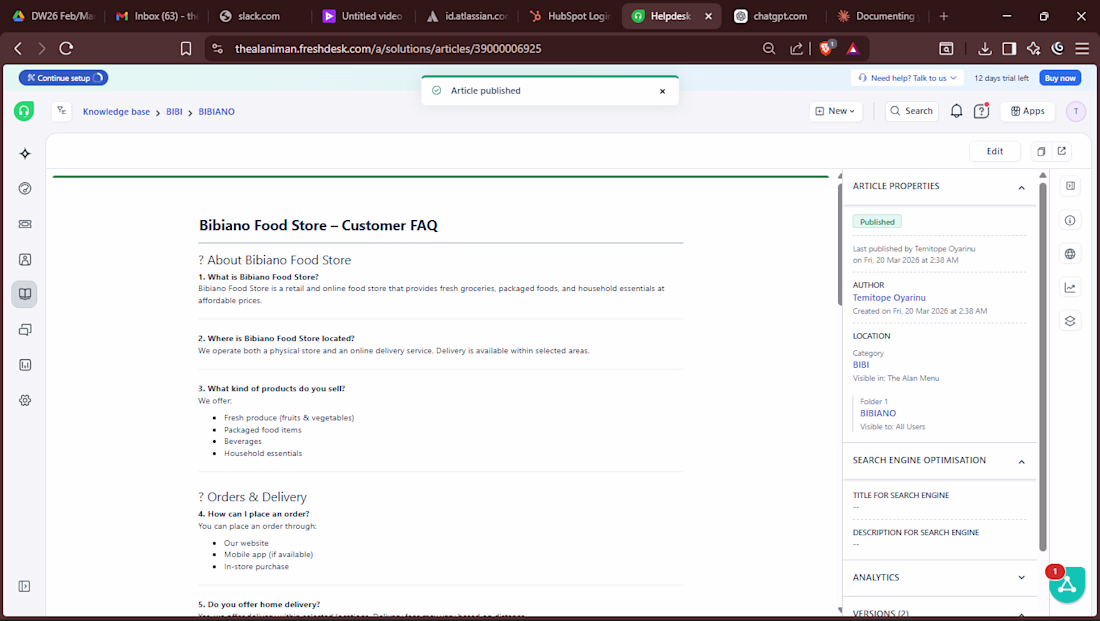Click the duplicate article copy icon

(1041, 151)
